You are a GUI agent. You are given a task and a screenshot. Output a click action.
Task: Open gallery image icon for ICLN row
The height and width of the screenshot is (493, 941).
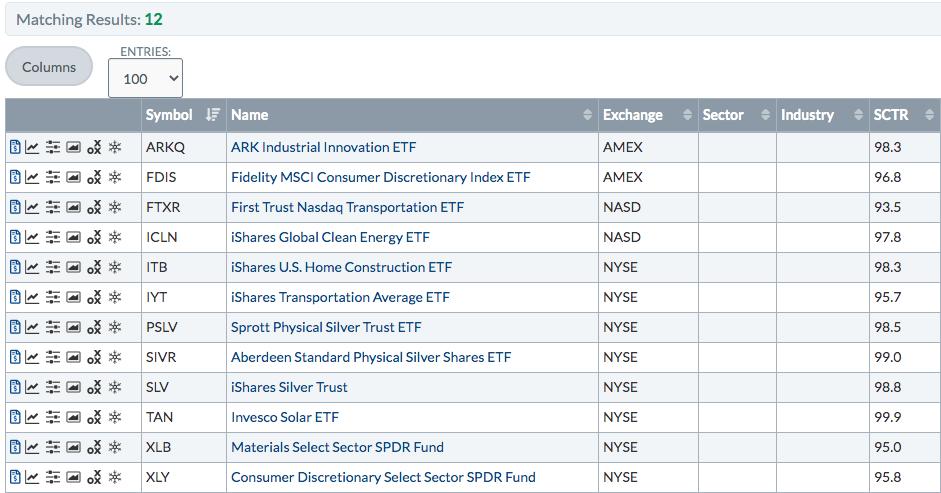(73, 237)
